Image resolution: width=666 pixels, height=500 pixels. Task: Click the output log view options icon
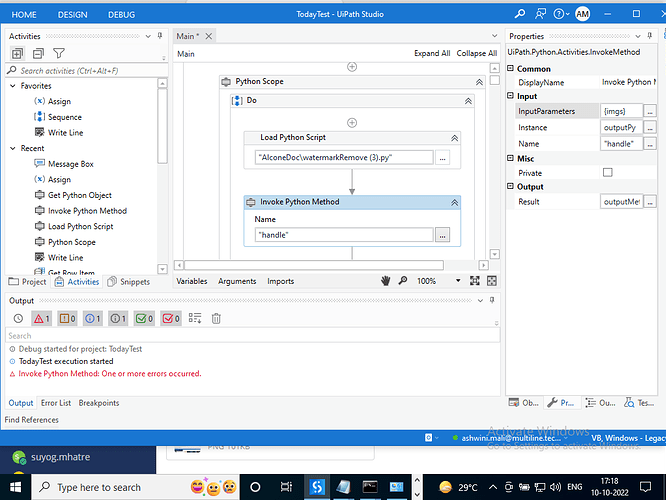pos(195,318)
